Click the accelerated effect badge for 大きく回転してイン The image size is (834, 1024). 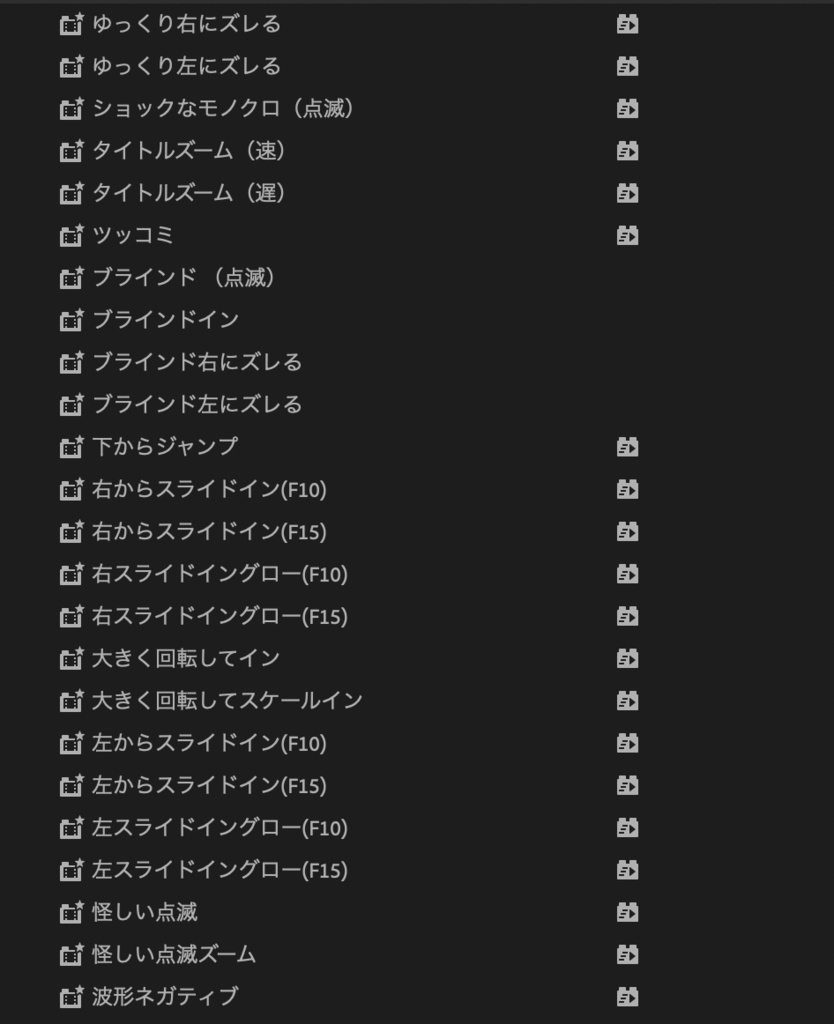tap(627, 658)
